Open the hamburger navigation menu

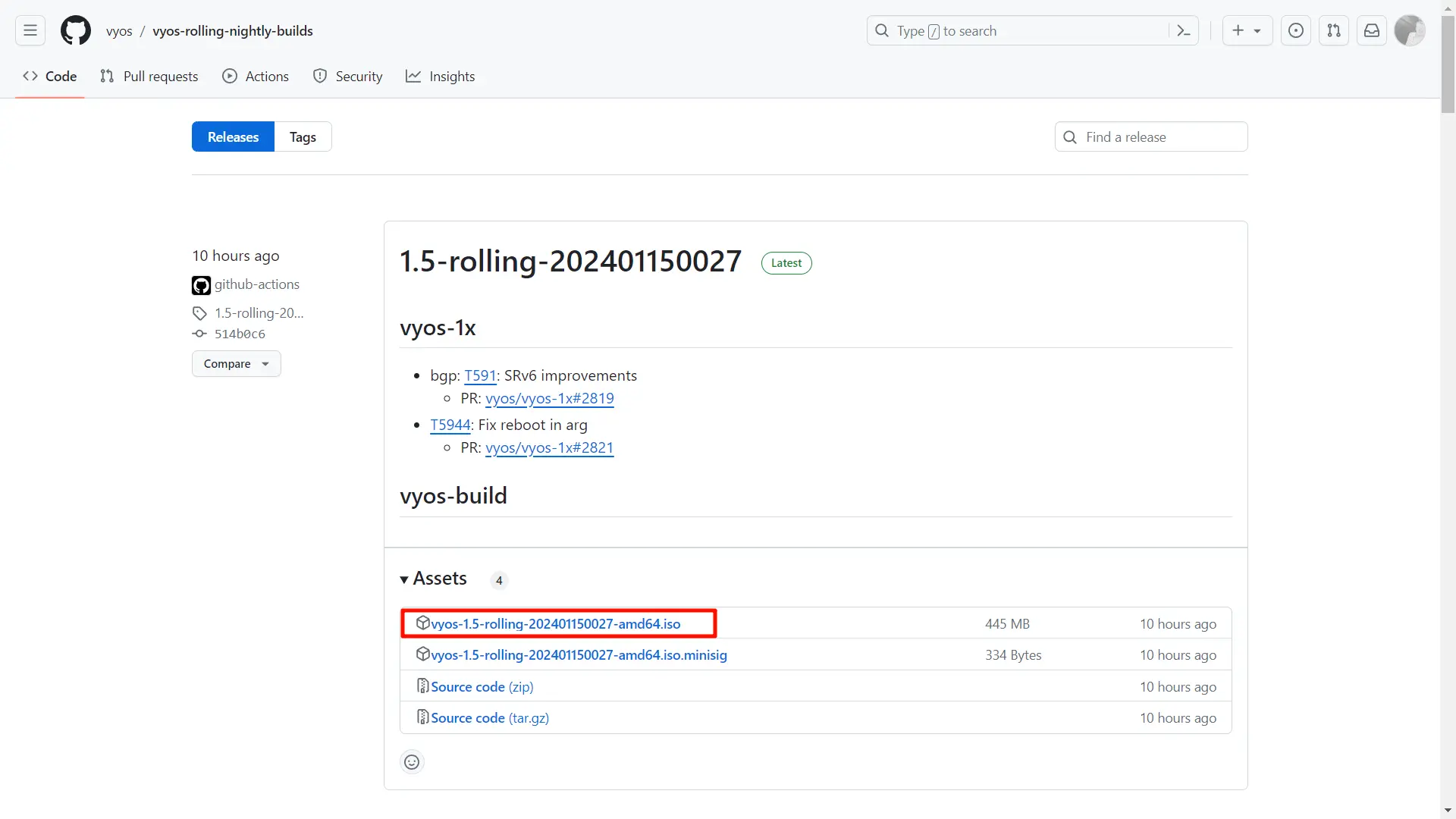point(30,31)
